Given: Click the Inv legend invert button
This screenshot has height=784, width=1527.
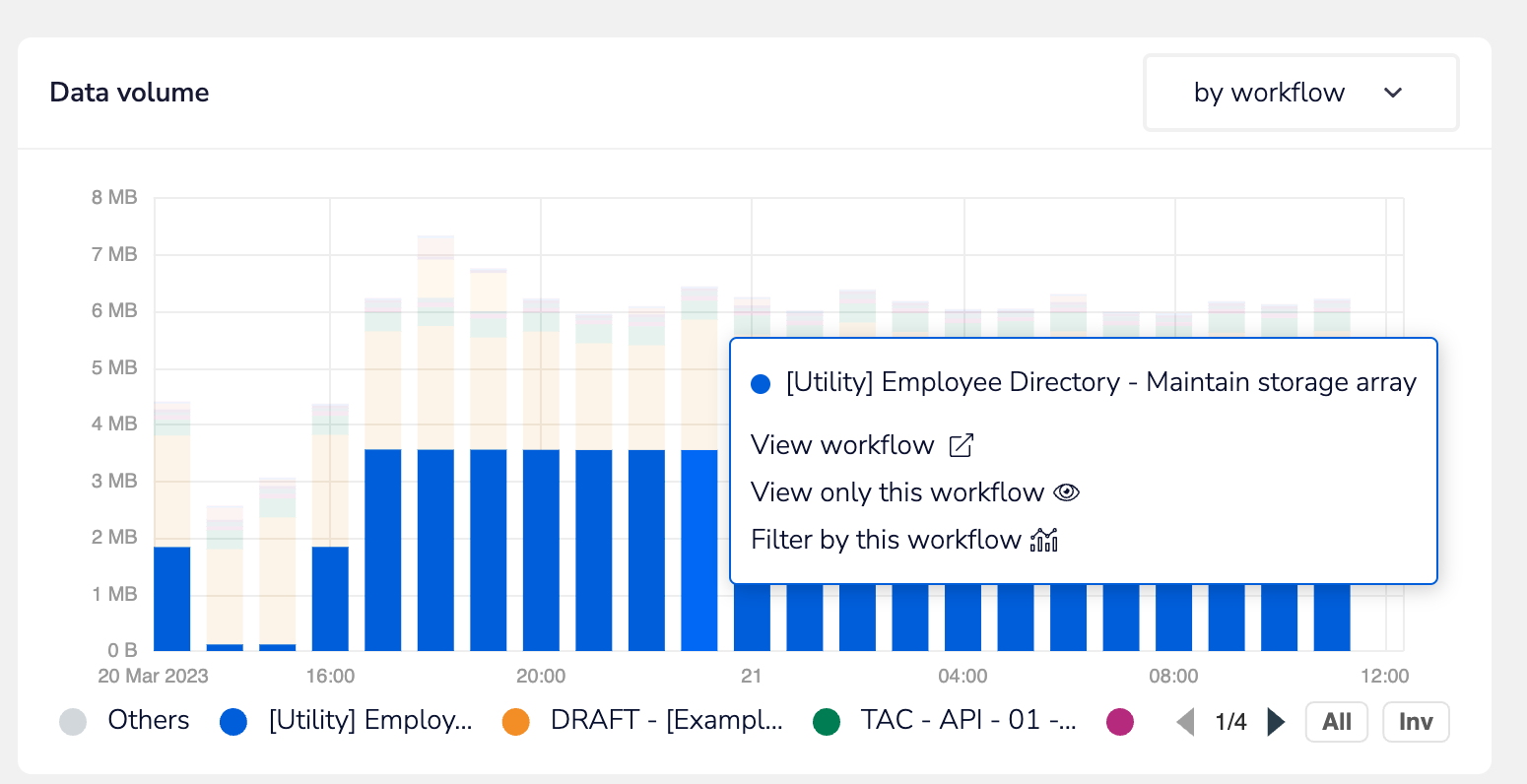Looking at the screenshot, I should [x=1416, y=722].
